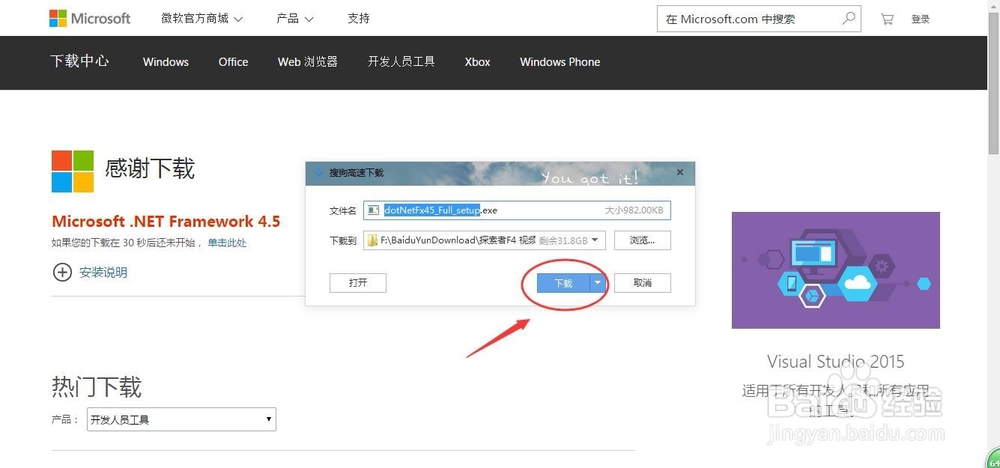Screen dimensions: 1000x468
Task: Click the 登录 sign-in link
Action: tap(920, 19)
